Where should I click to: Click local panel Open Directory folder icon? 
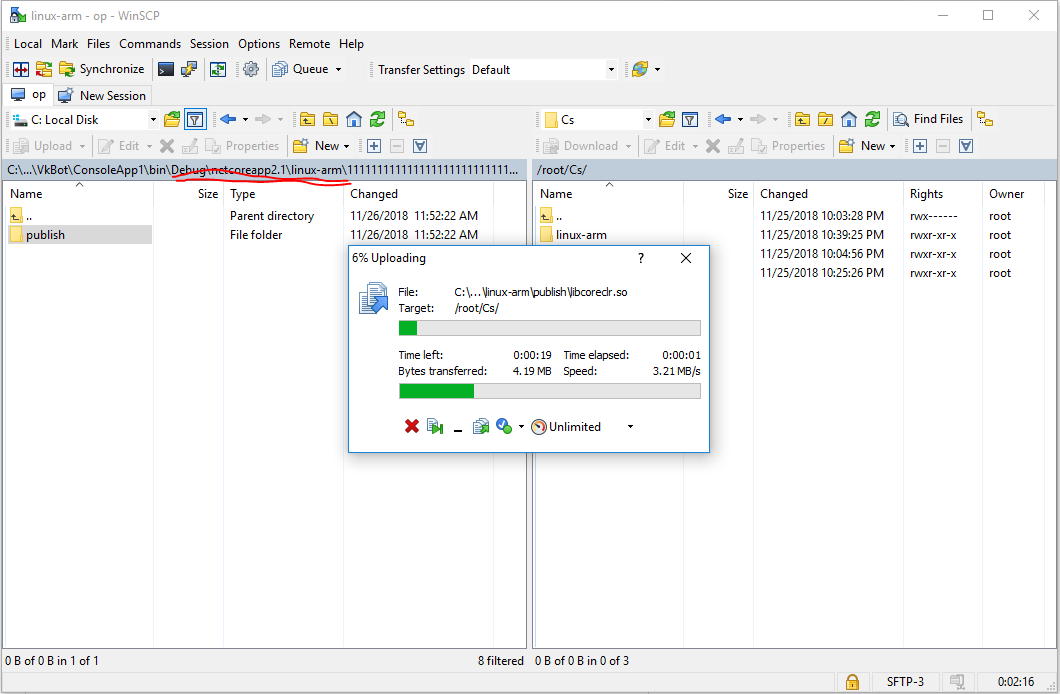pos(172,120)
